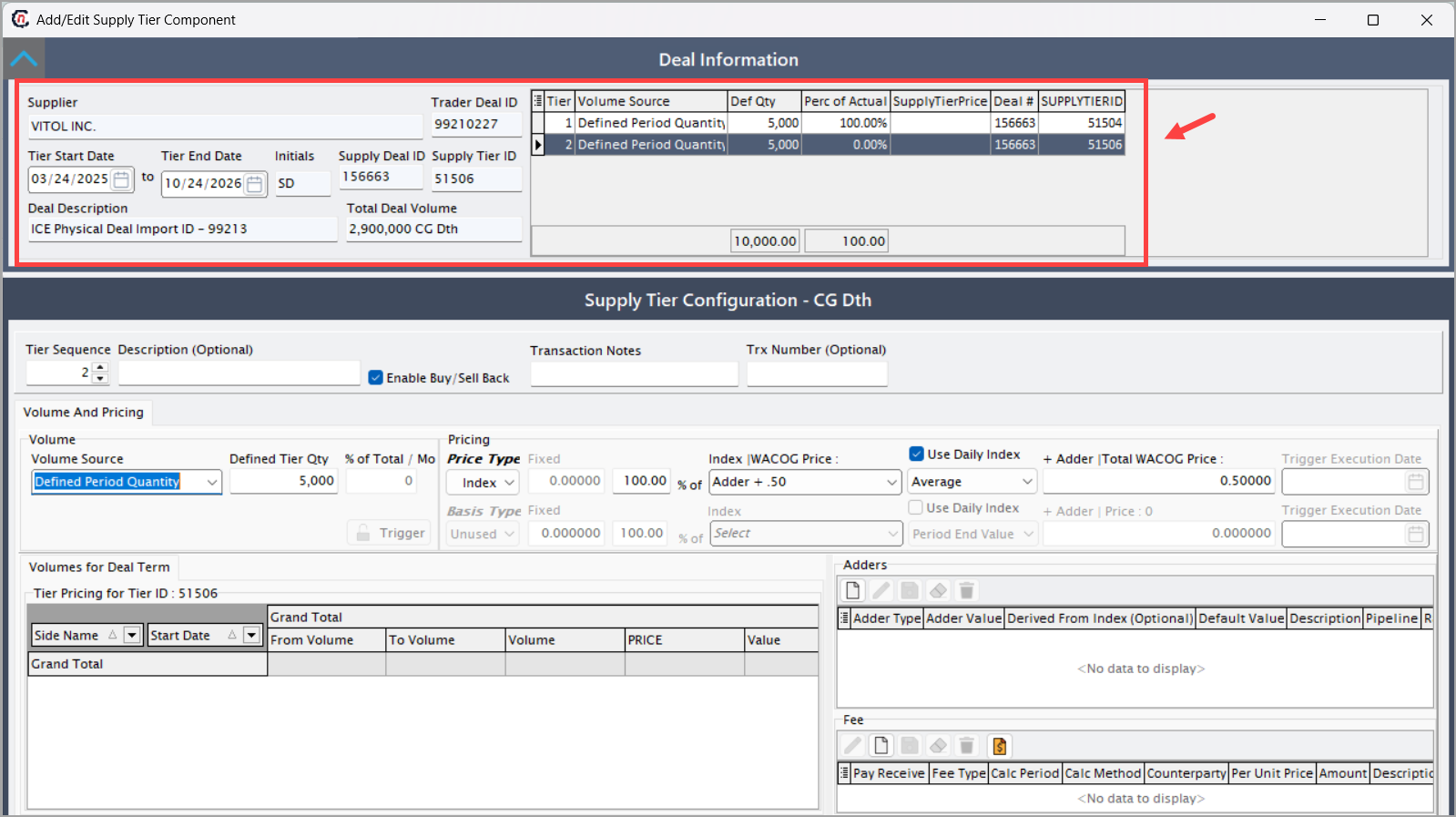
Task: Switch to the Volume And Pricing tab
Action: point(84,413)
